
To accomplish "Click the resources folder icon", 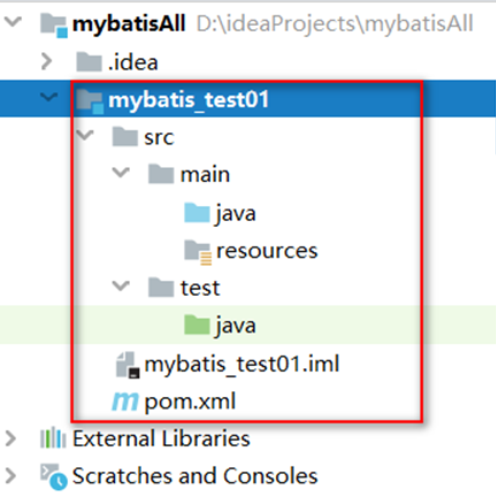I will click(x=198, y=252).
